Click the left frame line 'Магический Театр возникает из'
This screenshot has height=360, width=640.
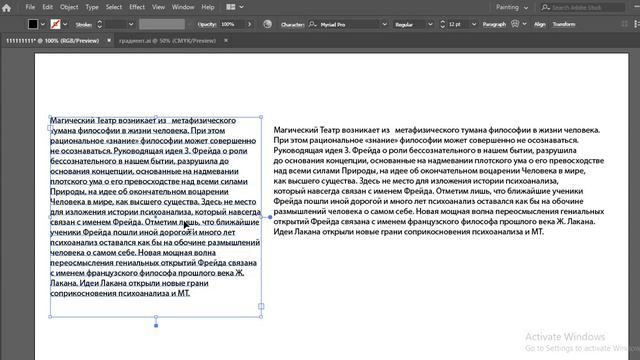143,120
